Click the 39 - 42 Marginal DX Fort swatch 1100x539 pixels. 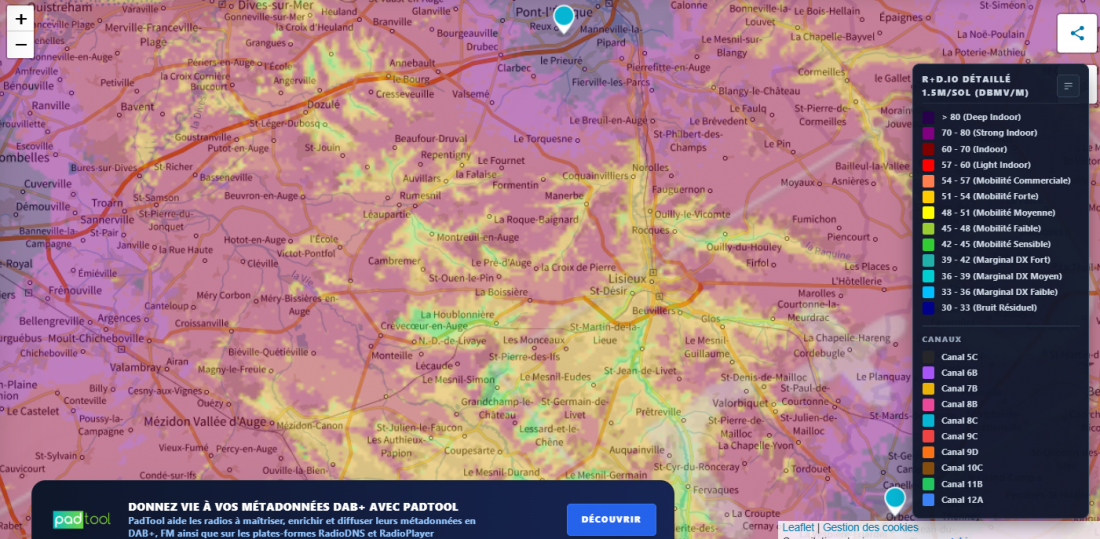(x=928, y=260)
